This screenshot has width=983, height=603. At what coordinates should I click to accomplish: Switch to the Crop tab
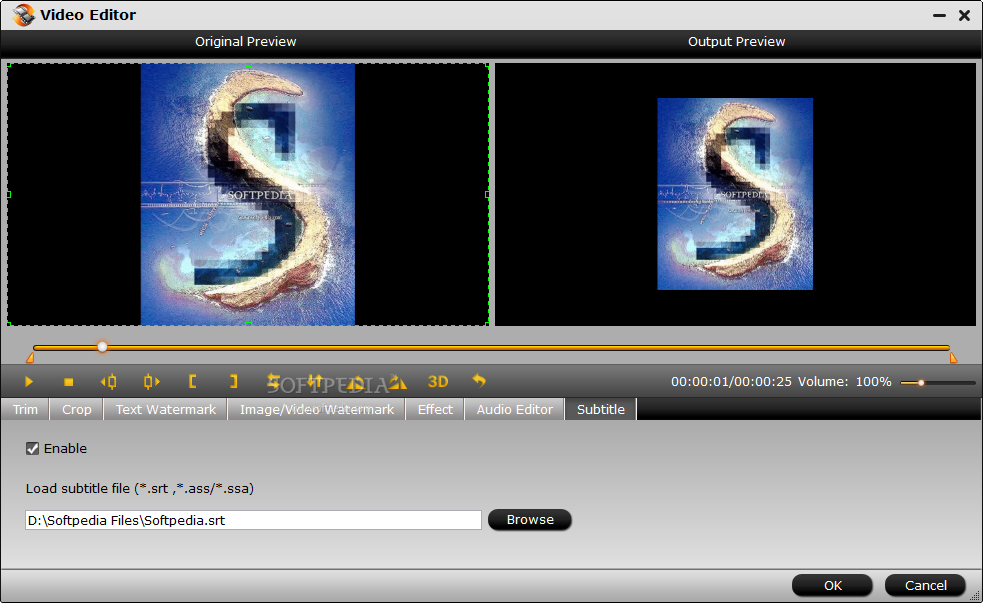point(76,409)
